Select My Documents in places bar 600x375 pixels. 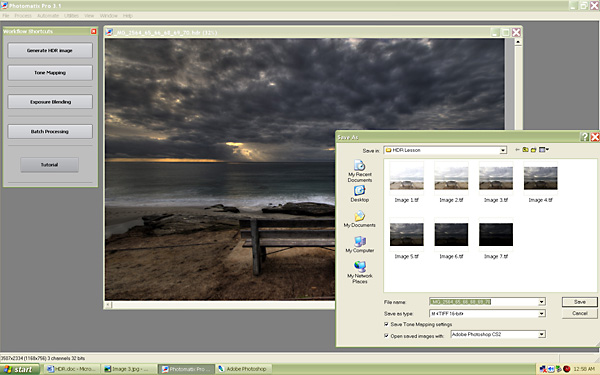click(x=360, y=219)
